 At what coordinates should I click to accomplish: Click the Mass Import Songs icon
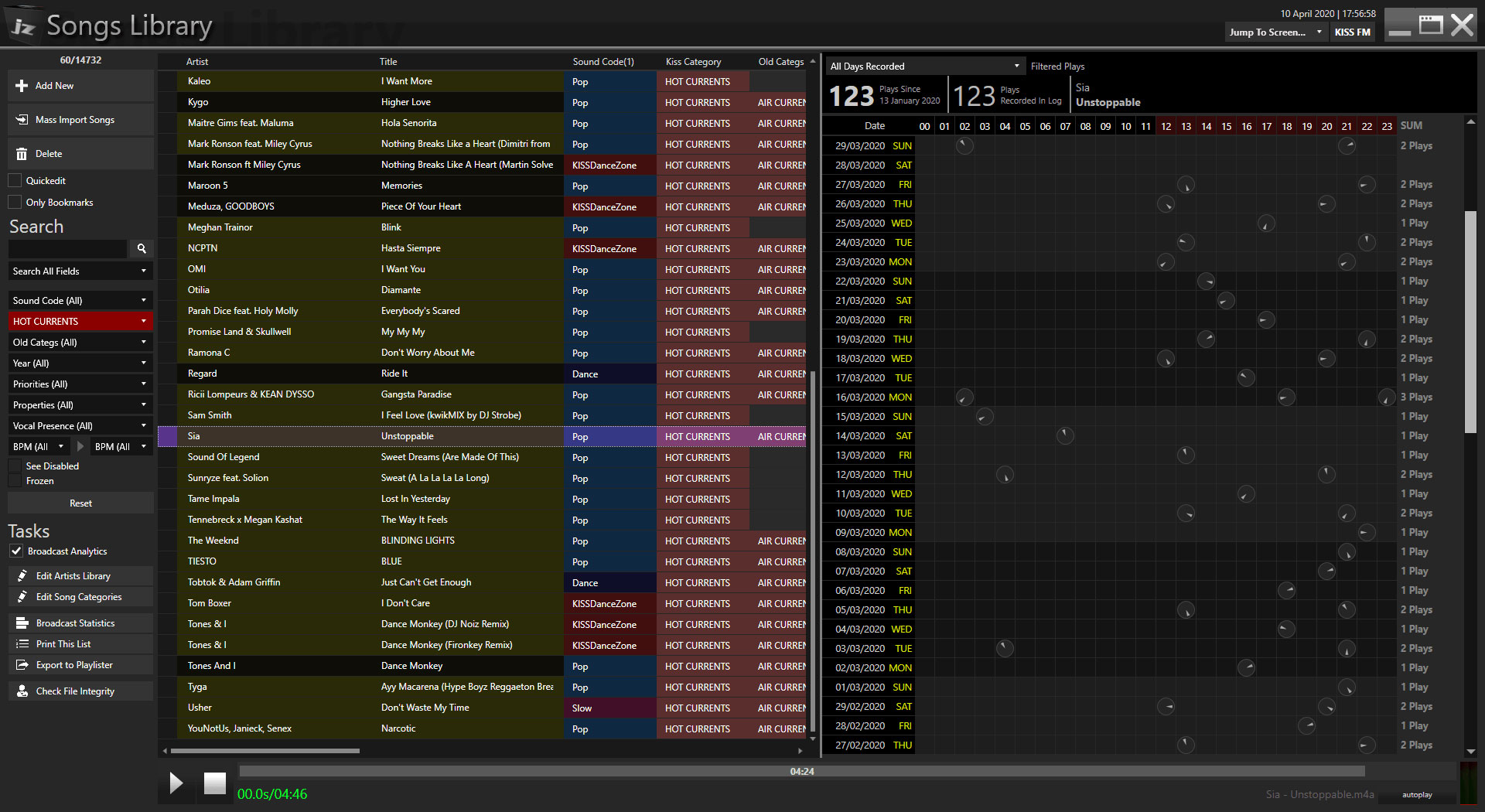(22, 120)
